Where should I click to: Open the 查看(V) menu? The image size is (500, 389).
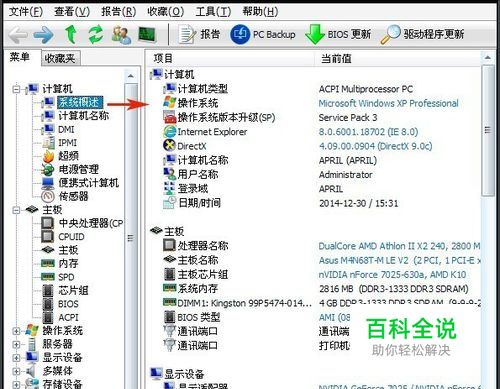tap(72, 12)
